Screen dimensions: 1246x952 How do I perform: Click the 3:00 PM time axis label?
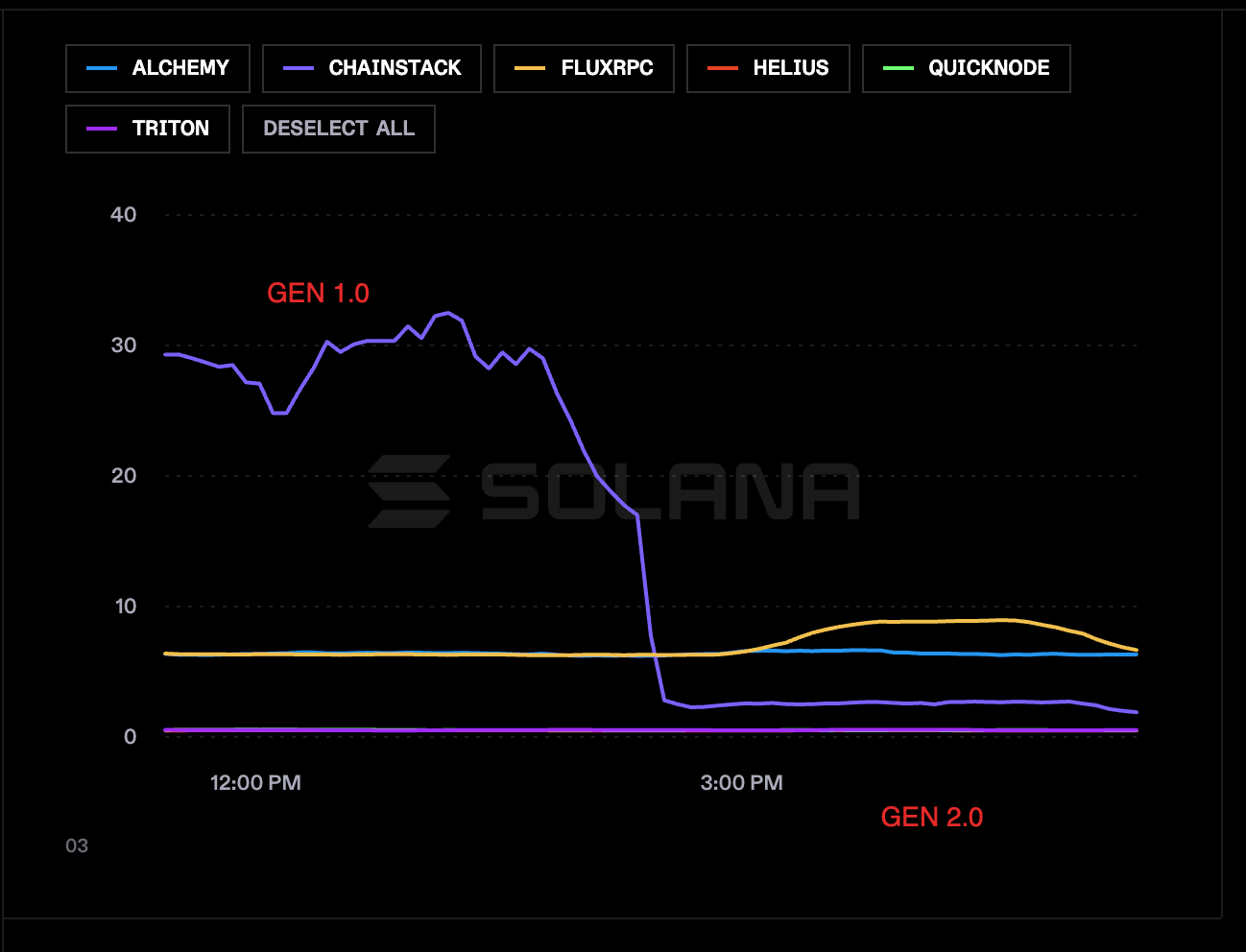pyautogui.click(x=742, y=783)
